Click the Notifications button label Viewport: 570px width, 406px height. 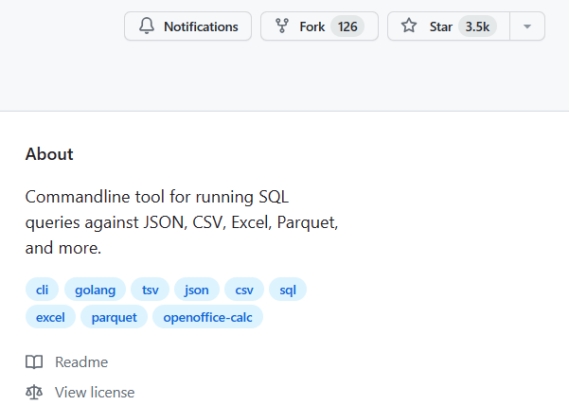click(x=201, y=27)
